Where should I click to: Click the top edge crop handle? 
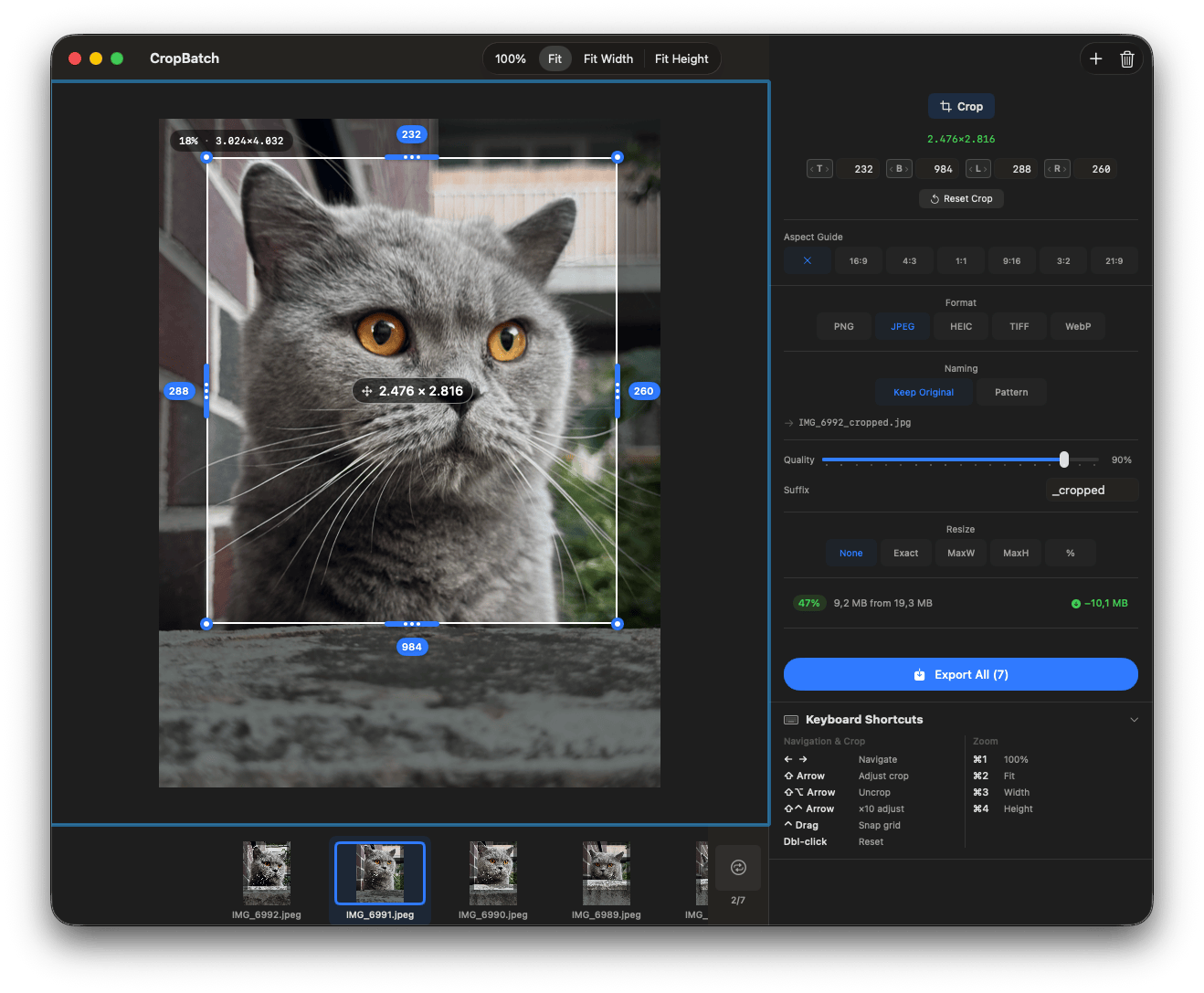(412, 157)
